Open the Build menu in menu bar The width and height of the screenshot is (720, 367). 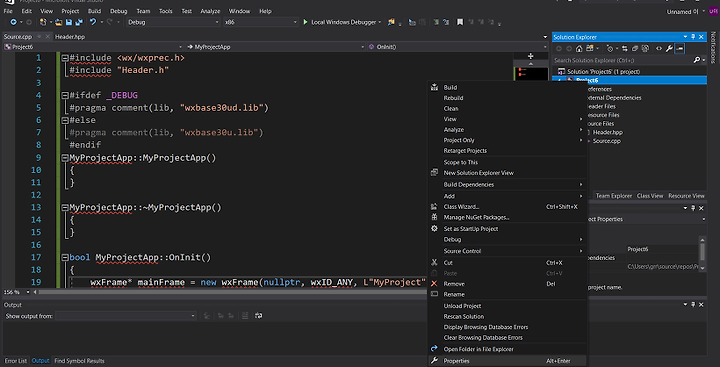(x=94, y=11)
